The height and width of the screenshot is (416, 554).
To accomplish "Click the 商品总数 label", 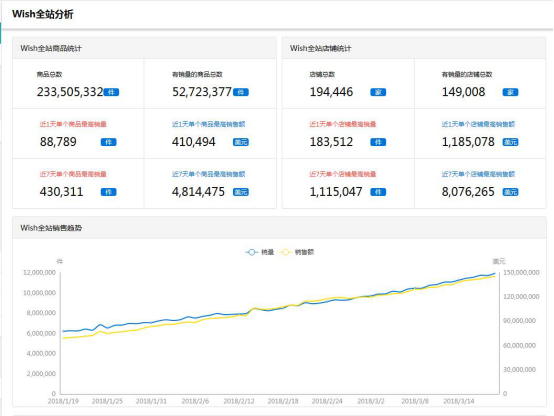I will coord(49,74).
